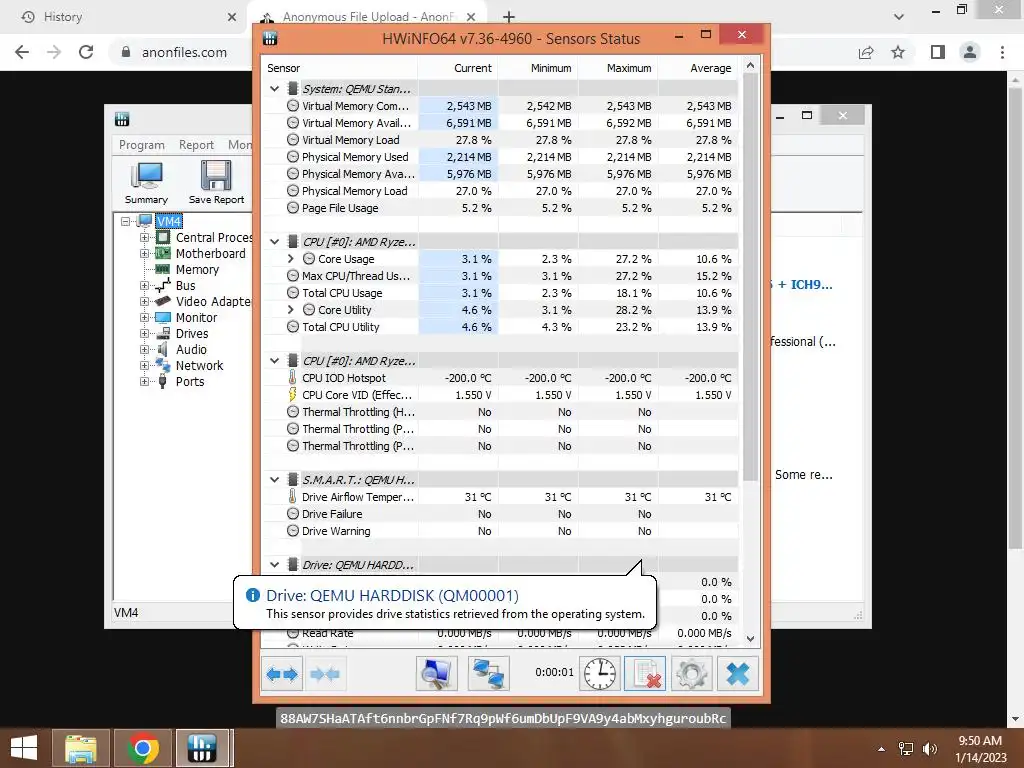1024x768 pixels.
Task: Expand the Core Usage row
Action: pos(291,259)
